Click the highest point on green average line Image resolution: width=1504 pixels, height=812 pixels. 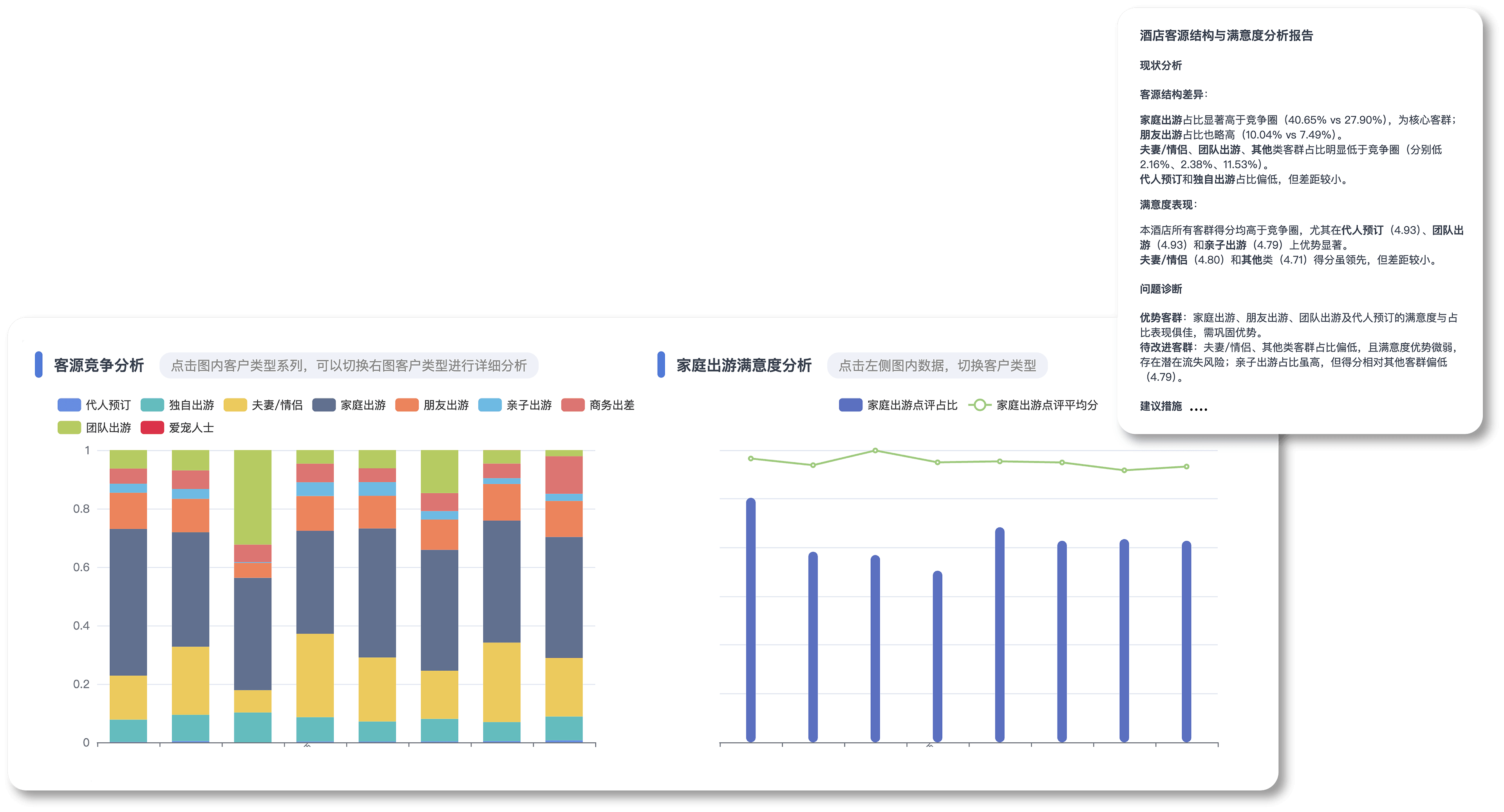pos(875,451)
